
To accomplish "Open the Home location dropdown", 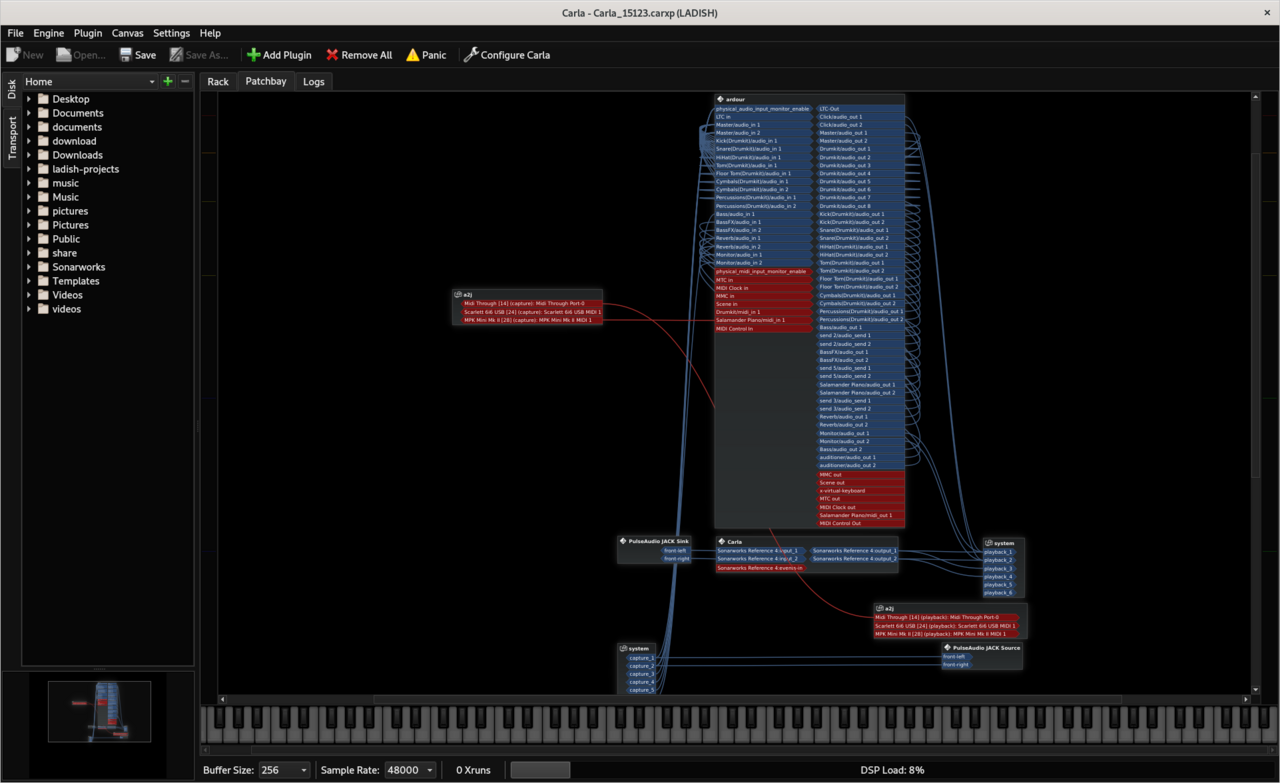I will click(x=90, y=82).
